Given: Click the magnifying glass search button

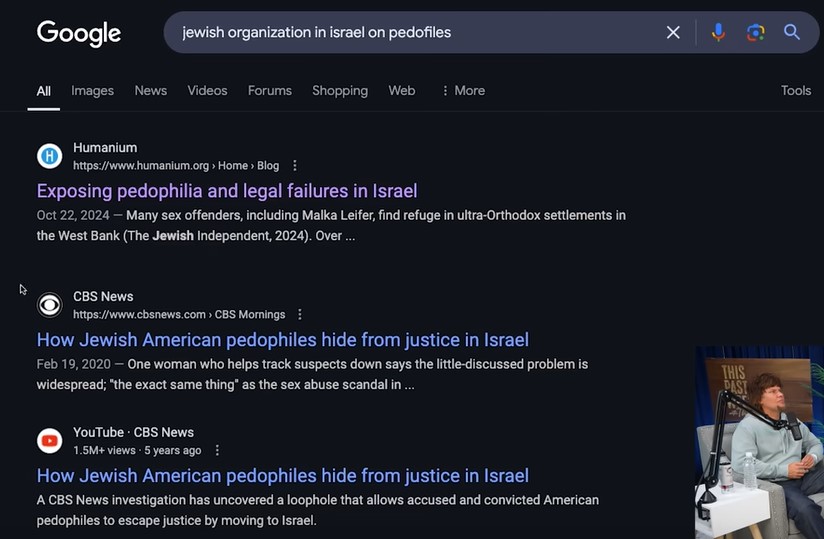Looking at the screenshot, I should point(791,33).
